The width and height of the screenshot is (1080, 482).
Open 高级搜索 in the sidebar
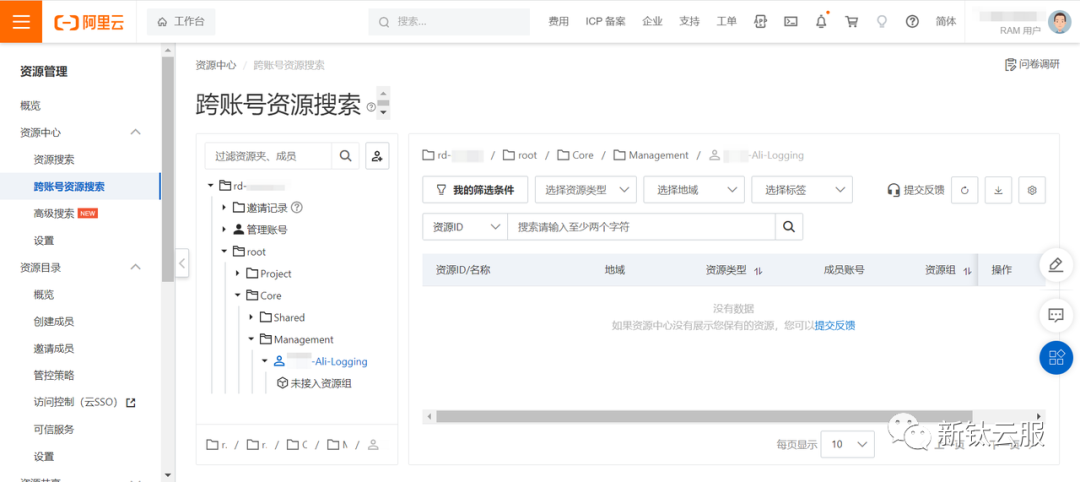coord(54,213)
